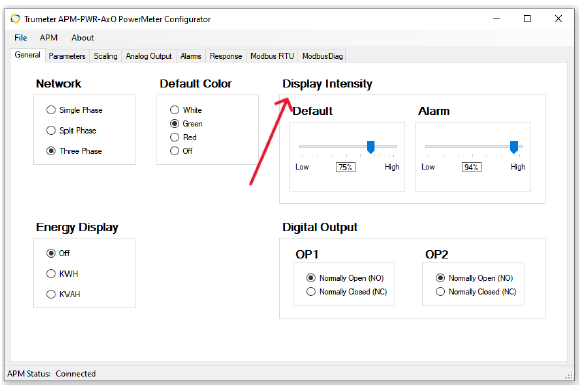
Task: Select Three Phase network option
Action: click(x=74, y=151)
